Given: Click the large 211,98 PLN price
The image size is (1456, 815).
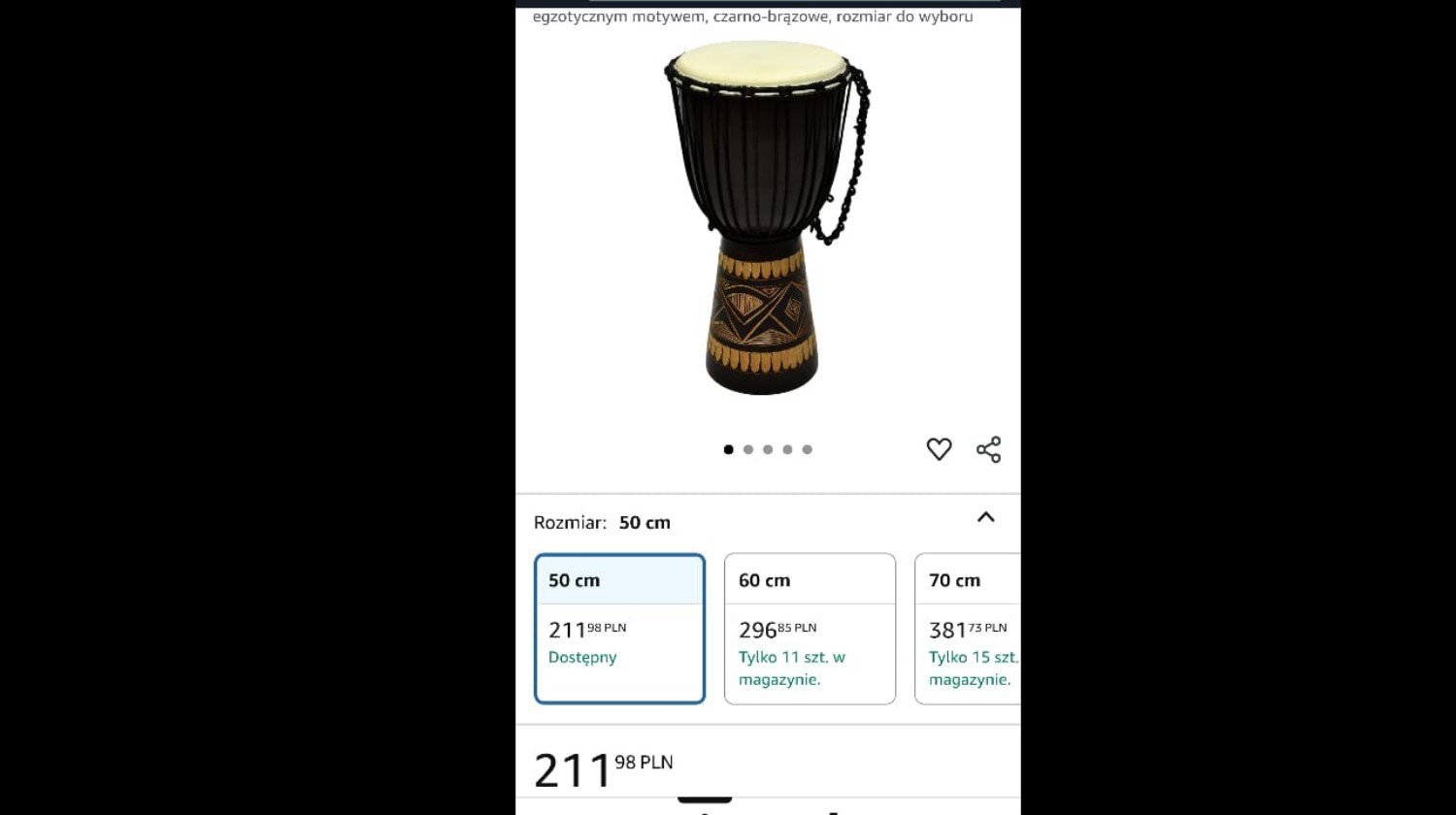Looking at the screenshot, I should (604, 769).
